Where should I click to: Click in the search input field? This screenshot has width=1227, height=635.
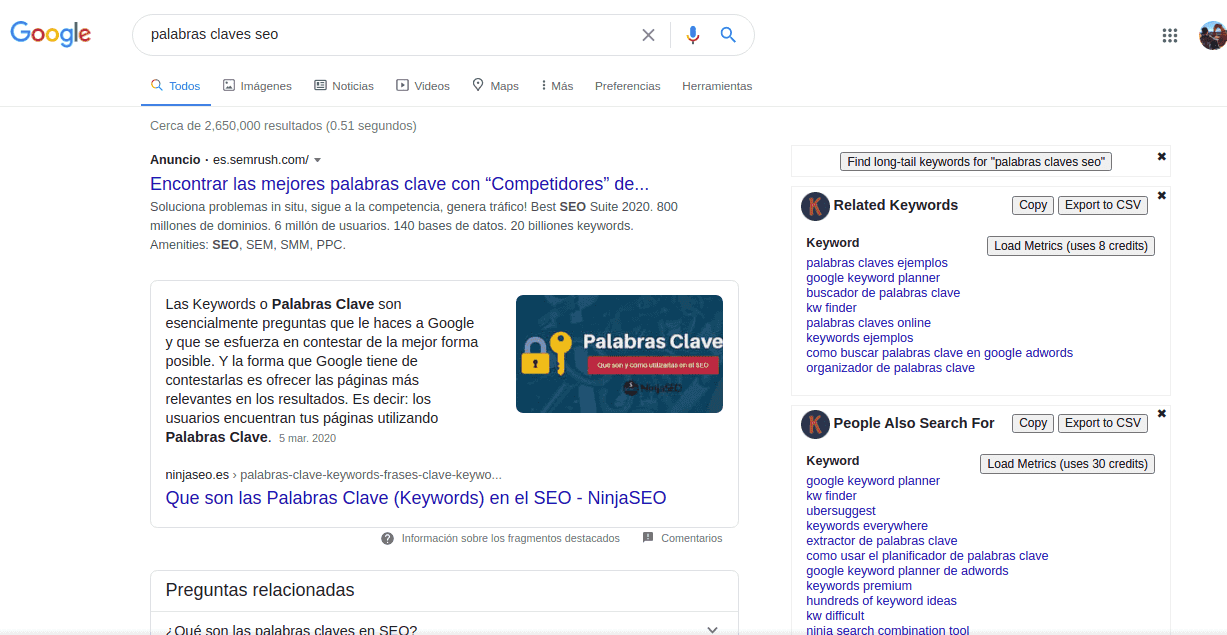[390, 35]
